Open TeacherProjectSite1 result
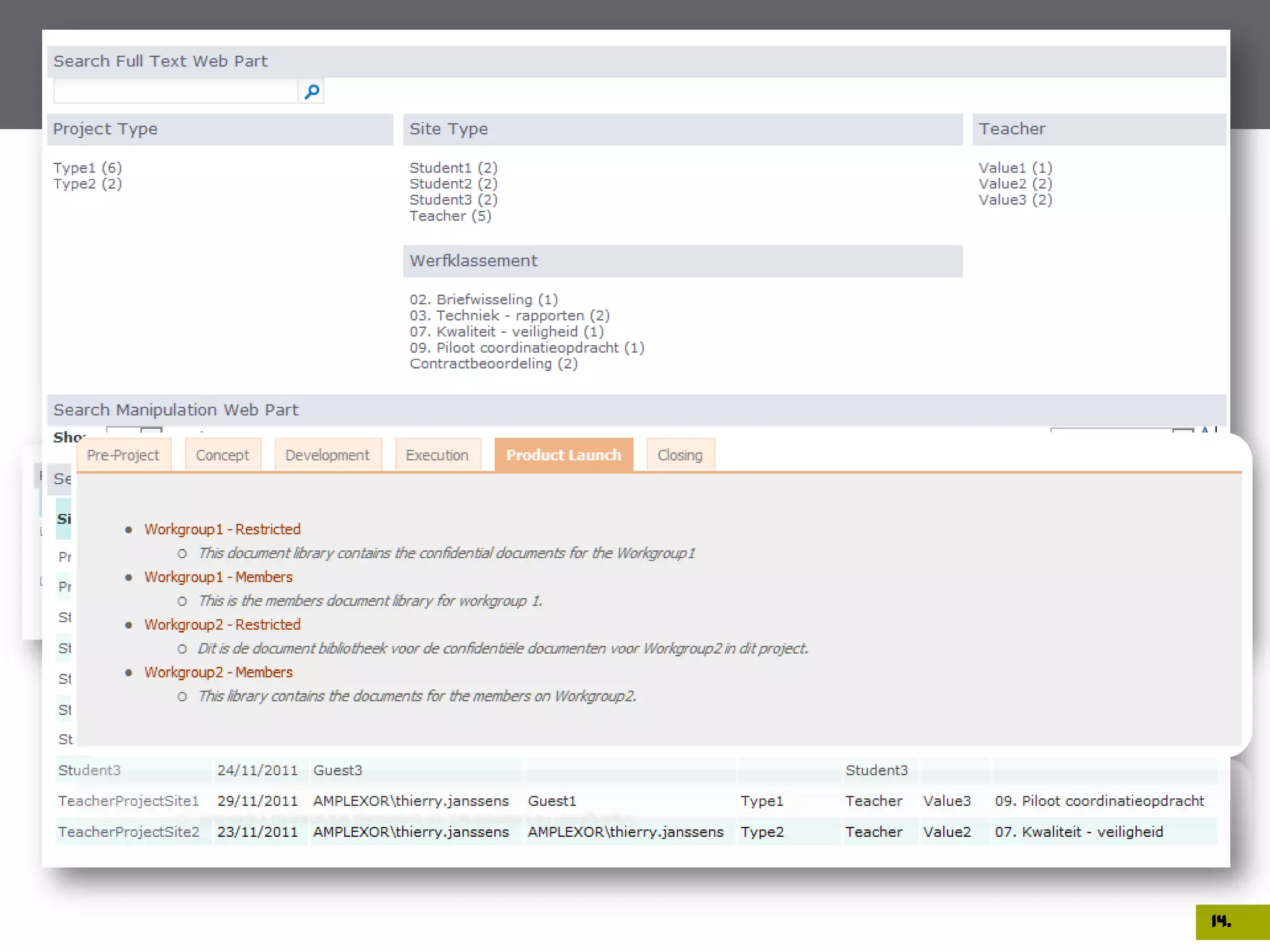The width and height of the screenshot is (1270, 952). (128, 801)
